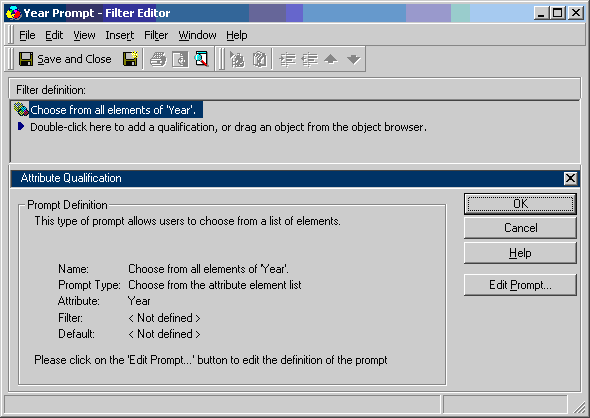Close the Attribute Qualification pane
This screenshot has height=418, width=590.
570,178
